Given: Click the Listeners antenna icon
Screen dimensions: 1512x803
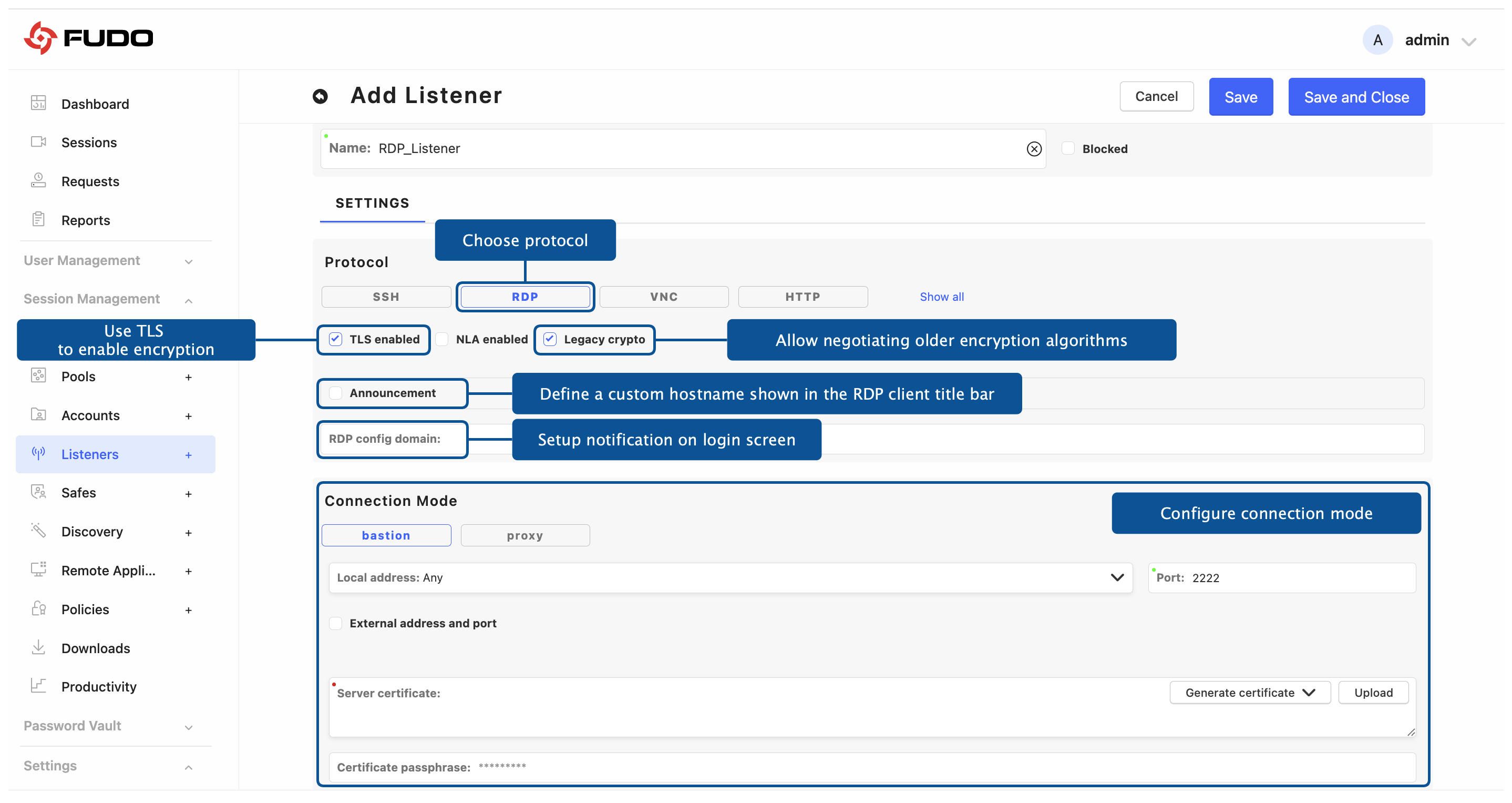Looking at the screenshot, I should [39, 453].
